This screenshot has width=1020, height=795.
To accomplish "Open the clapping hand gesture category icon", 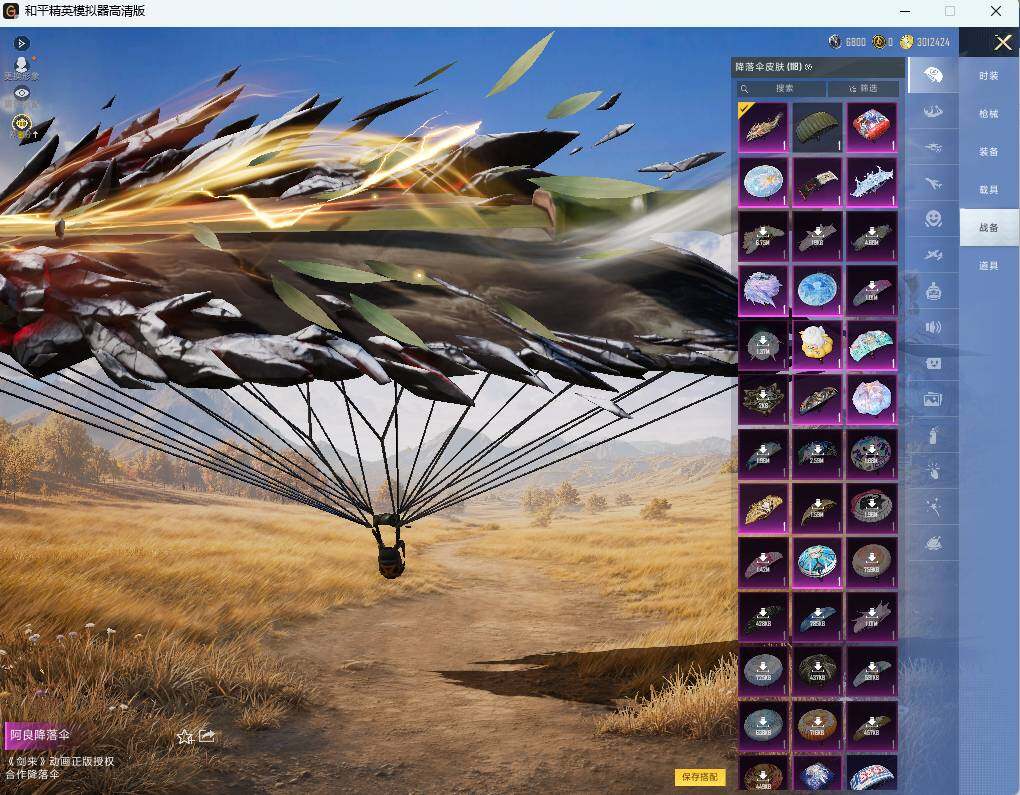I will tap(933, 471).
